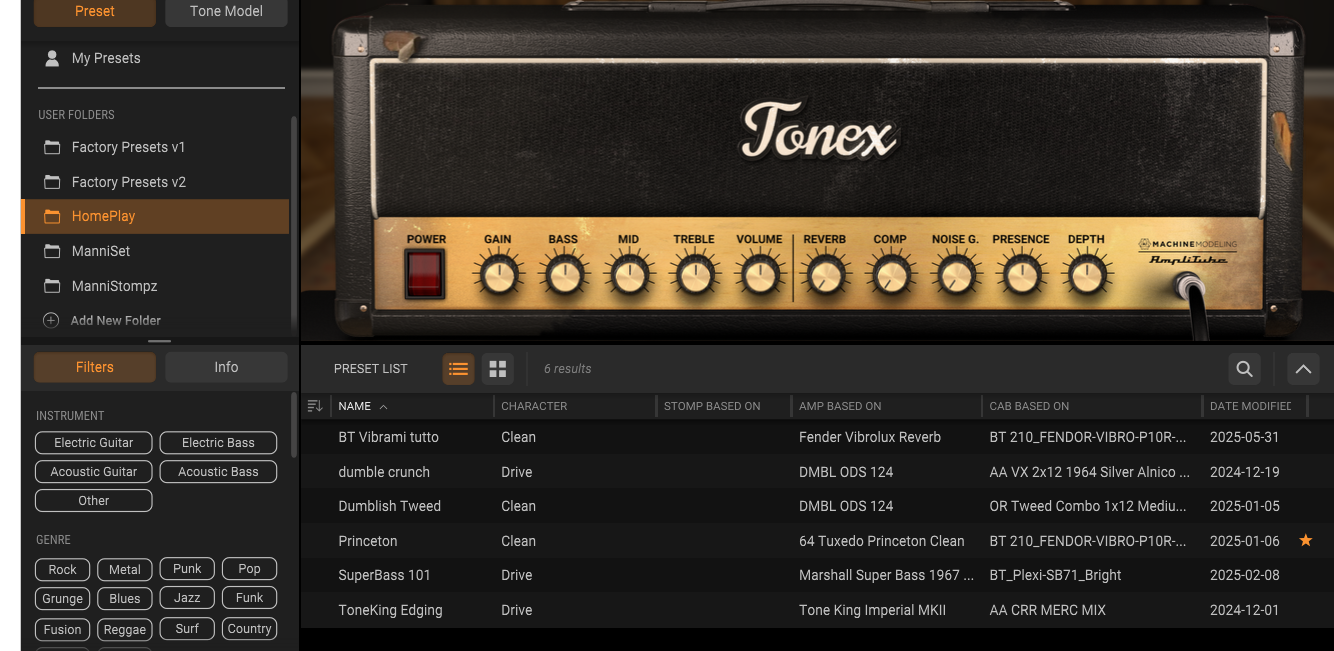Switch to the Tone Model tab
This screenshot has width=1334, height=651.
pos(226,11)
